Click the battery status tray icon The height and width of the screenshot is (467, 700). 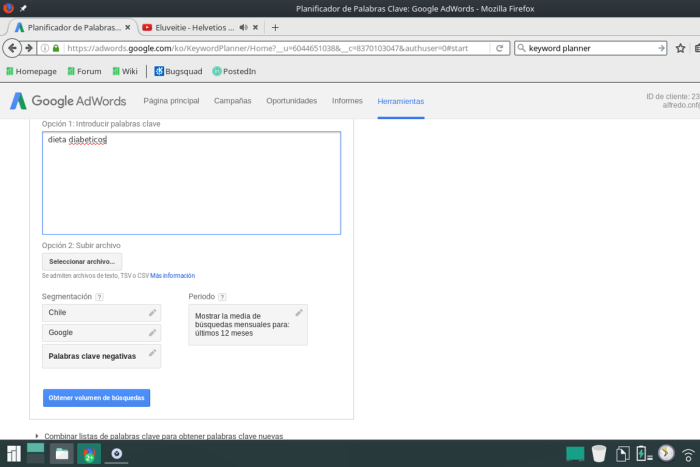point(644,454)
